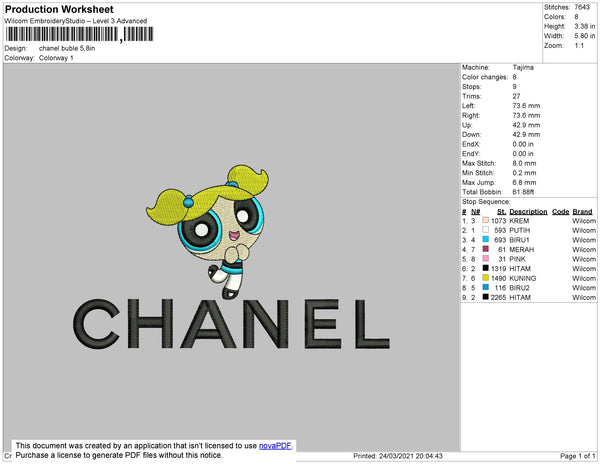Click the KREM color swatch
Viewport: 600px width, 464px height.
[486, 220]
